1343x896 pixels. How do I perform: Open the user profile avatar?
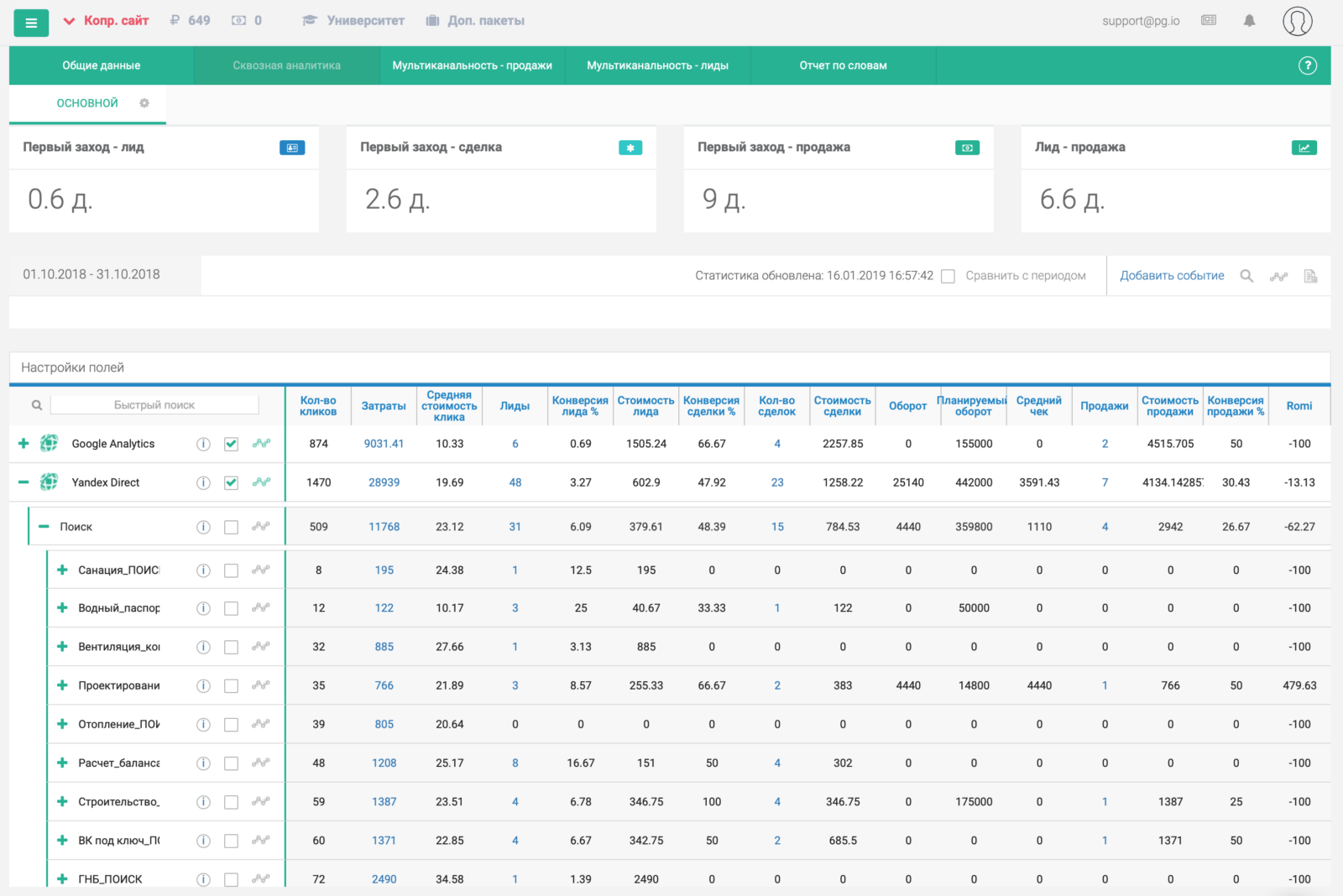point(1297,21)
